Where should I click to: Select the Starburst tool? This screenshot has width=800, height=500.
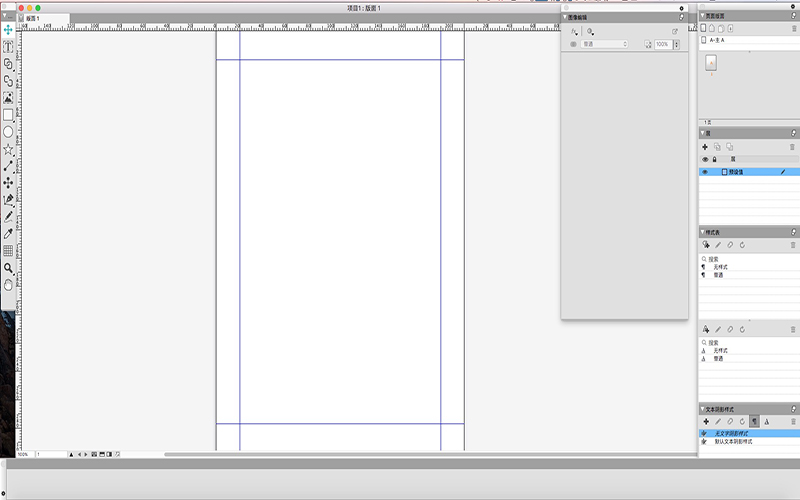coord(8,149)
